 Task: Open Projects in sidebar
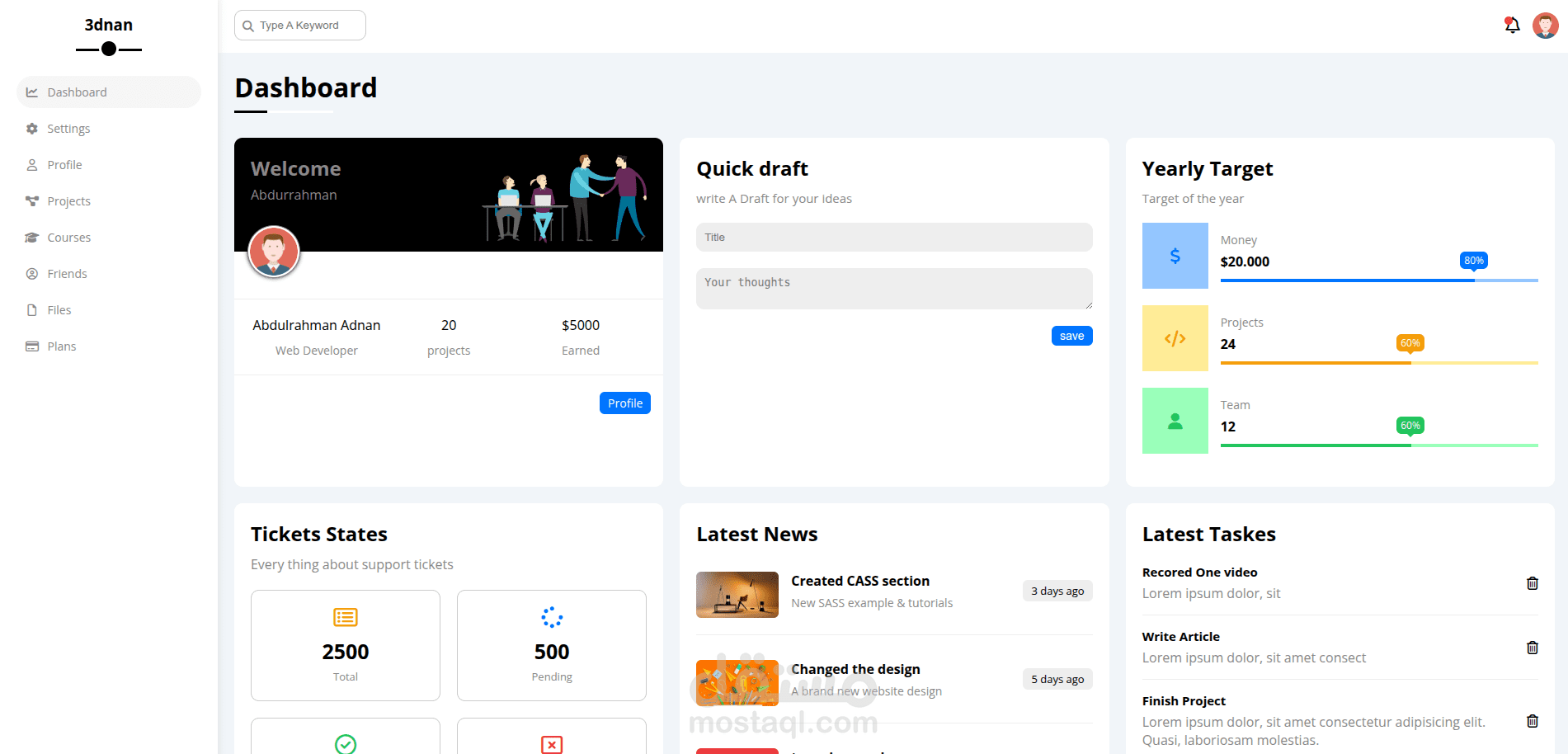tap(109, 201)
